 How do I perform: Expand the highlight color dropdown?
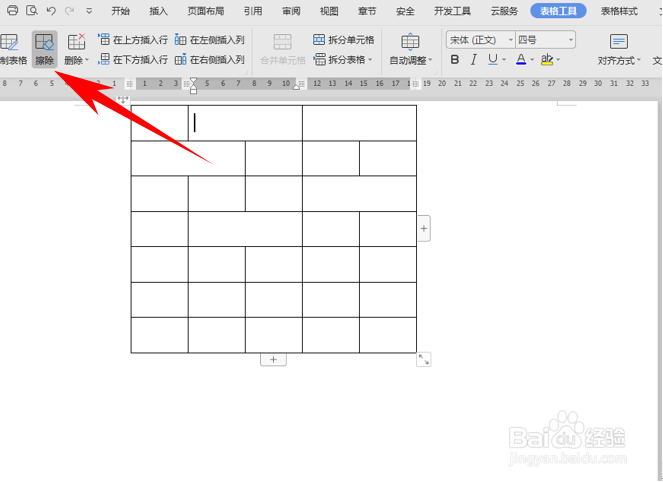tap(558, 60)
